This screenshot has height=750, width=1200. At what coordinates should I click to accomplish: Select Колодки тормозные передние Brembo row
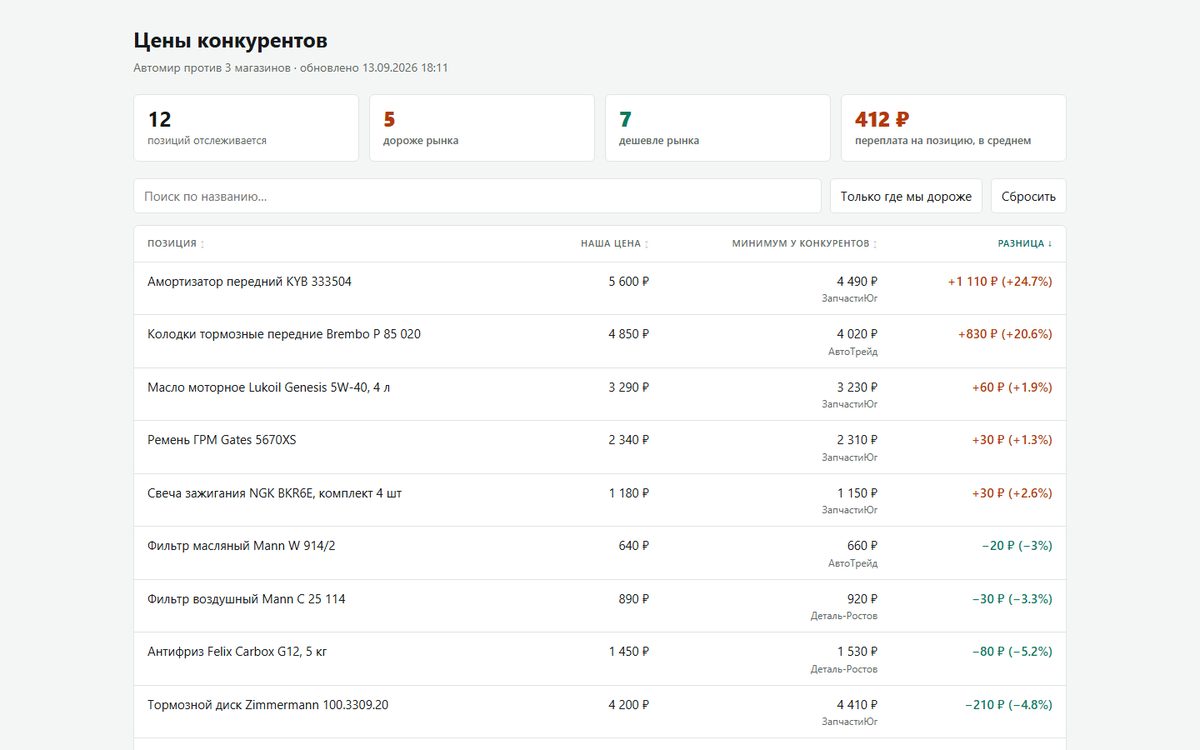[x=600, y=342]
